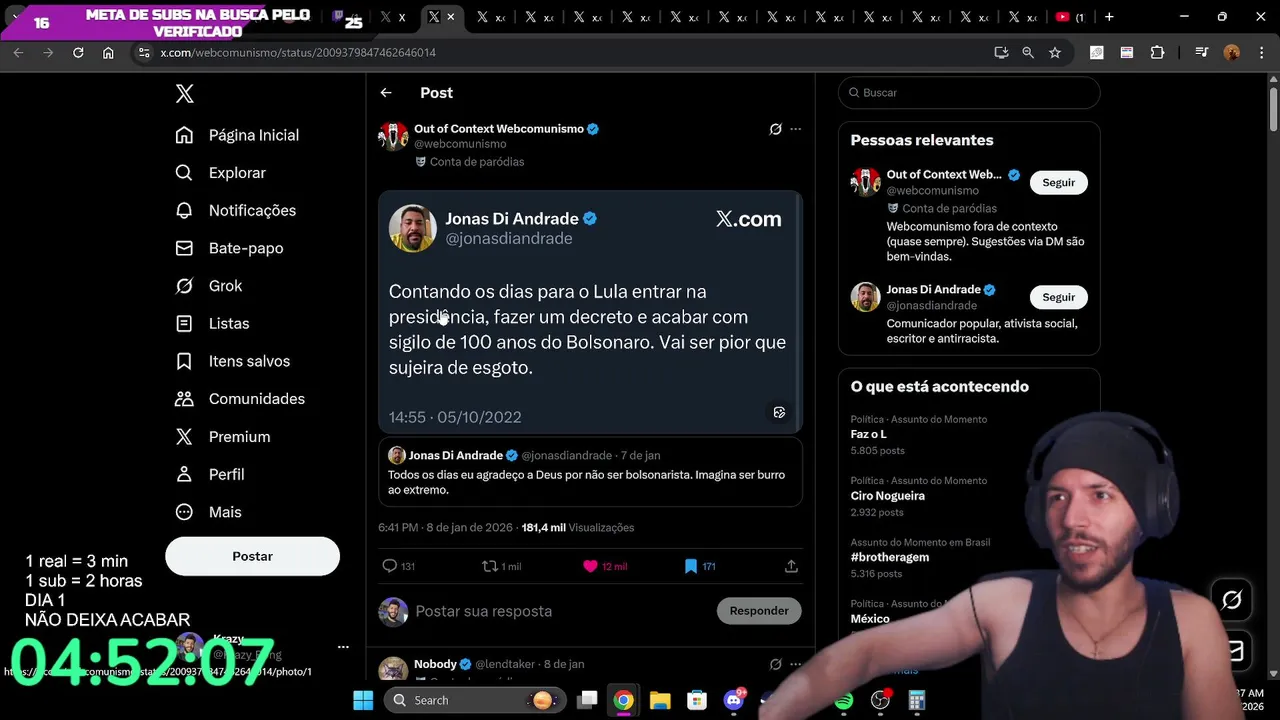Open File Explorer from taskbar

(x=660, y=700)
